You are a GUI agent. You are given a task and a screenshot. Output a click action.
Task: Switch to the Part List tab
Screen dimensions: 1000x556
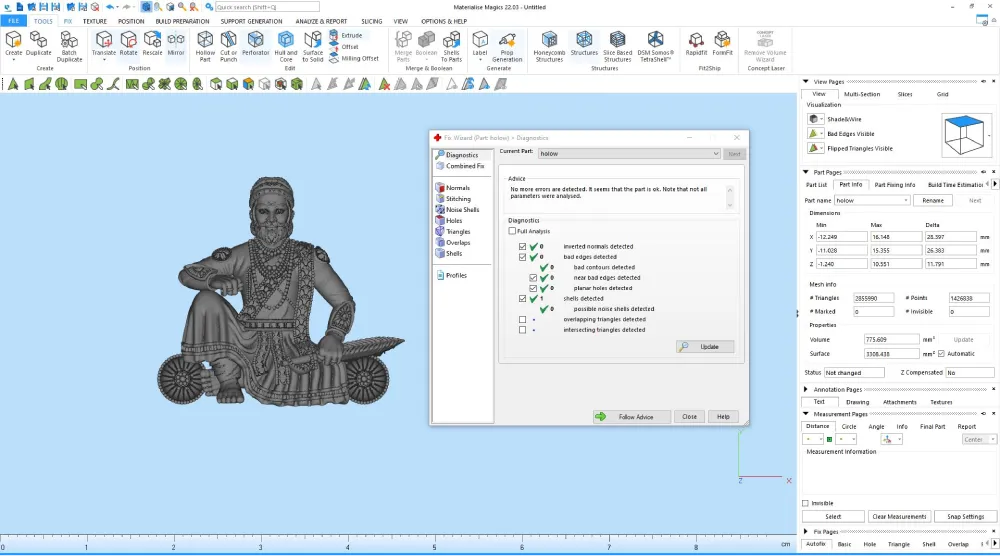click(816, 185)
